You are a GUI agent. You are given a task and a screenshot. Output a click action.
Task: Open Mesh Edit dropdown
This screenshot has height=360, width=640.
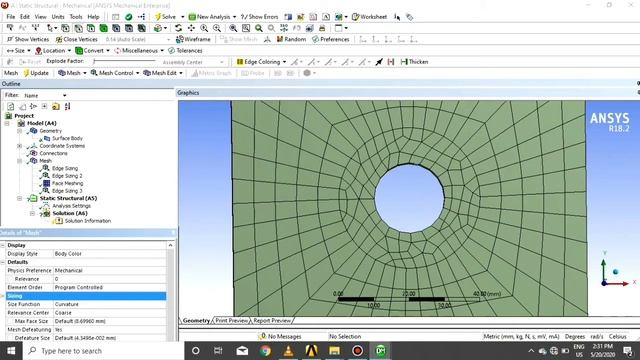[163, 73]
